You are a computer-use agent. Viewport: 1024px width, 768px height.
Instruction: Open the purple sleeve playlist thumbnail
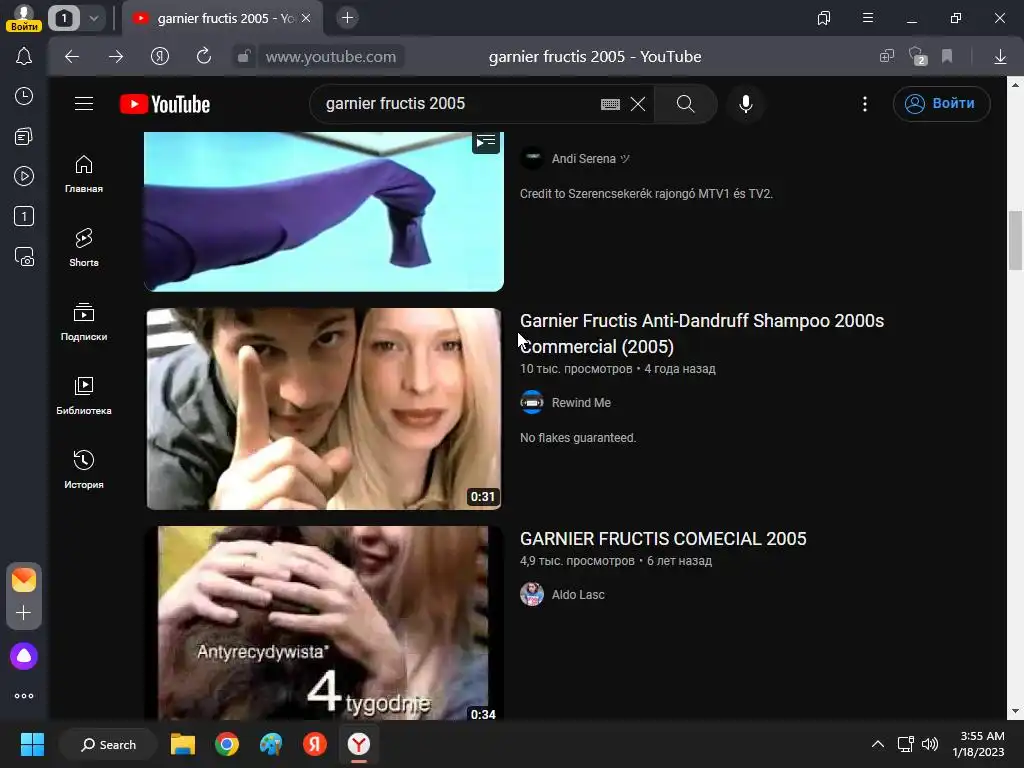tap(324, 211)
